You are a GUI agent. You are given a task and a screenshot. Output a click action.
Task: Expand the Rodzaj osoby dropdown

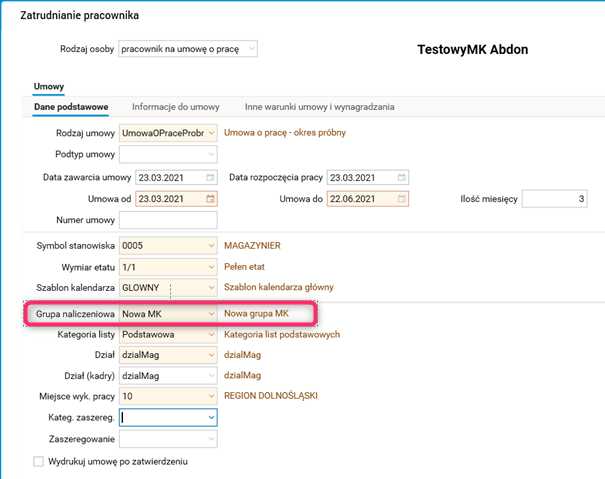point(251,48)
